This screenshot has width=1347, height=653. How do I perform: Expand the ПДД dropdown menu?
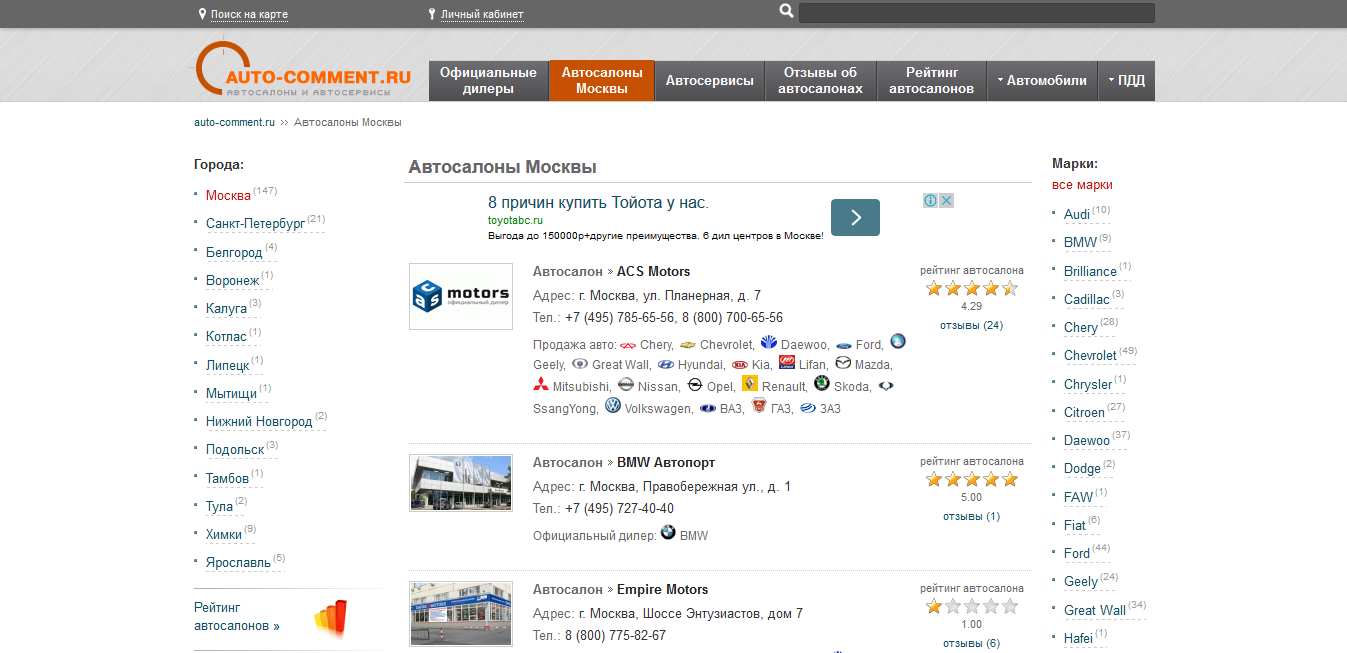[1126, 81]
